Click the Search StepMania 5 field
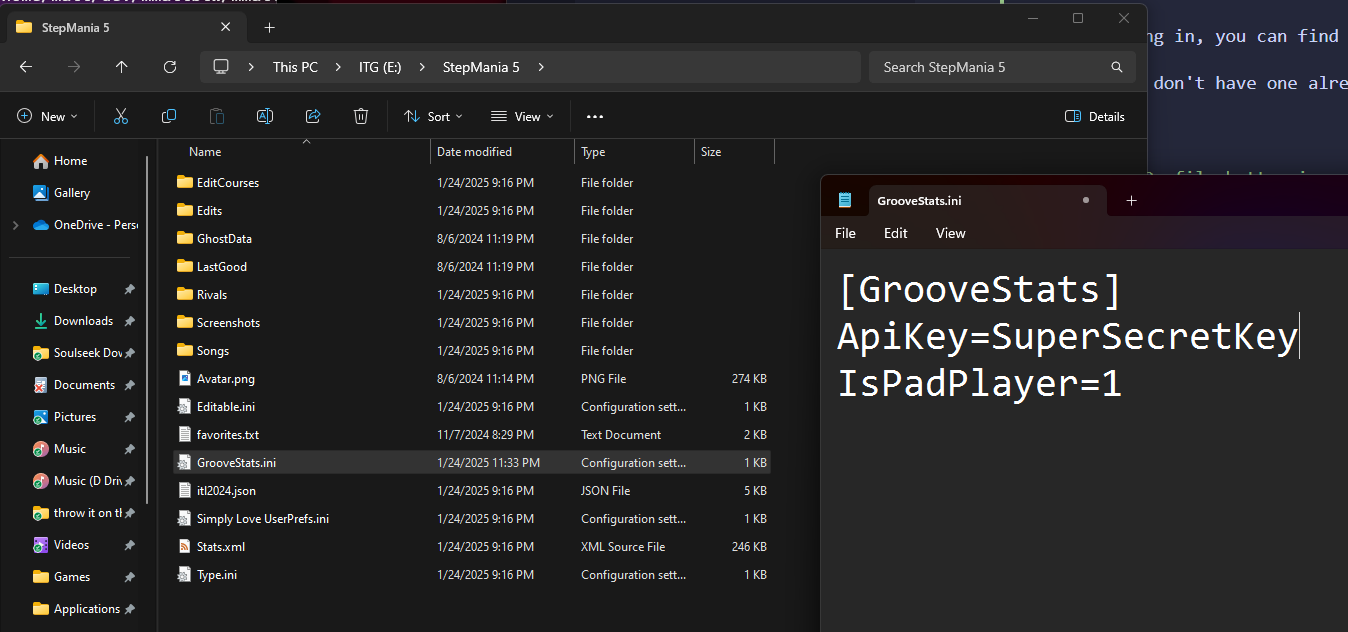Viewport: 1348px width, 632px height. tap(990, 67)
